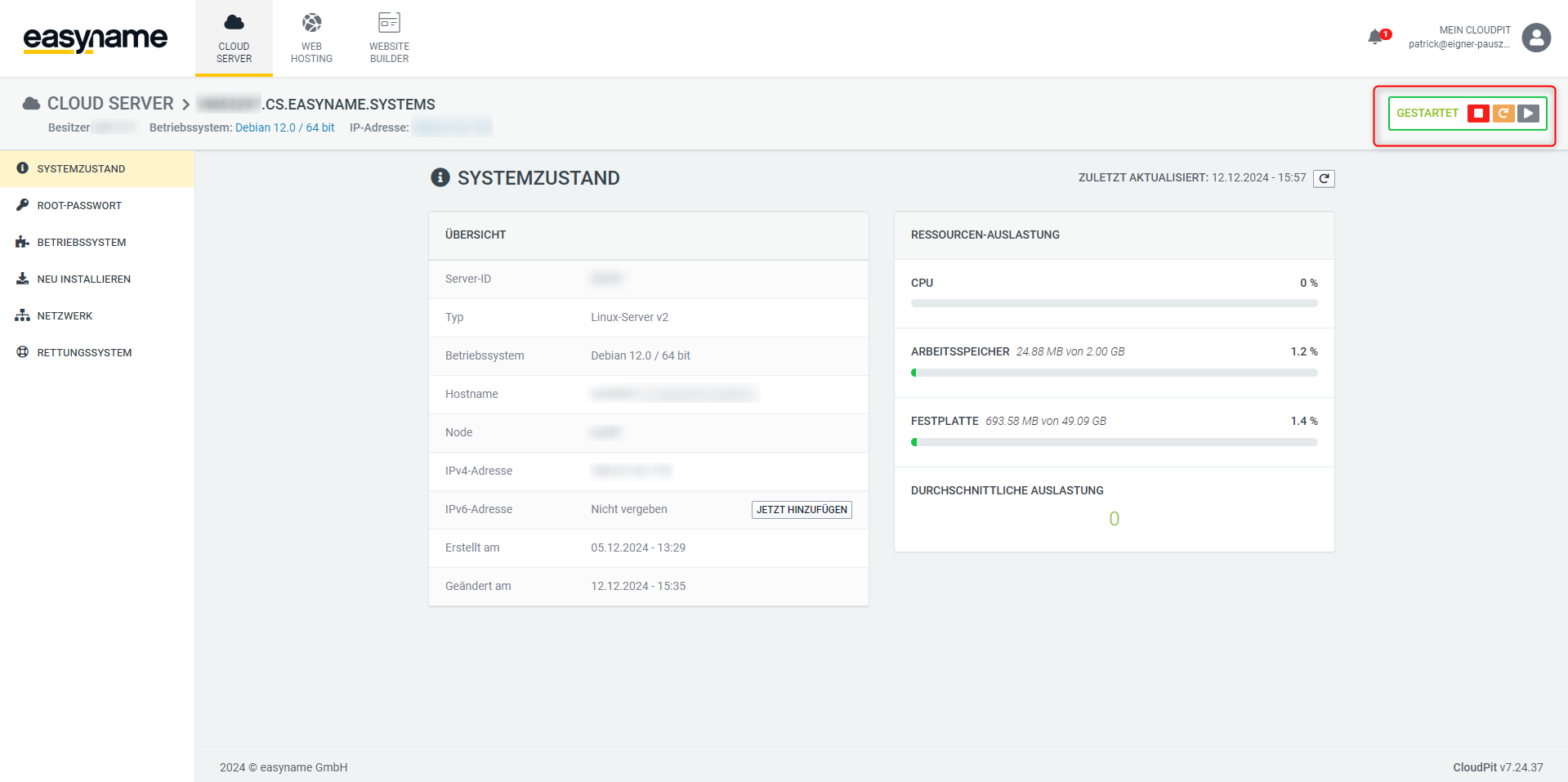Click the user profile avatar icon
Image resolution: width=1568 pixels, height=782 pixels.
[1535, 38]
